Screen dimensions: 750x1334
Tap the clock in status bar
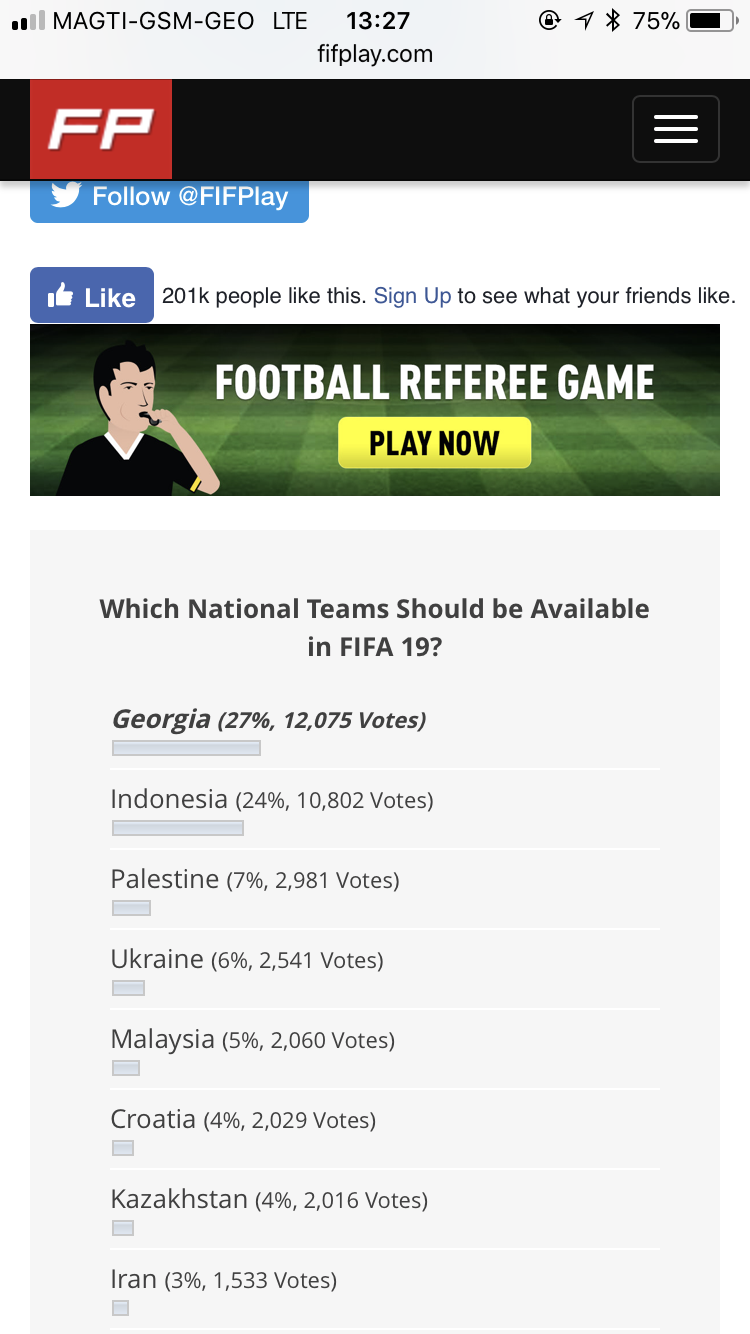coord(377,21)
